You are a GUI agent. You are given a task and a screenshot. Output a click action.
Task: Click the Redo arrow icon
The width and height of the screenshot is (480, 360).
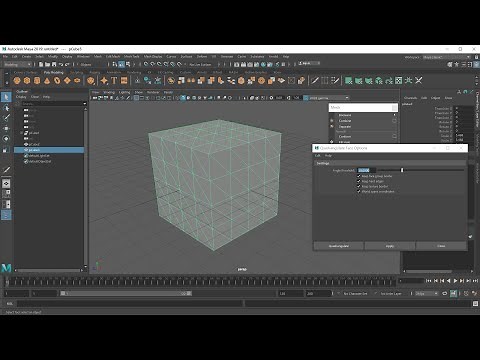click(x=67, y=64)
